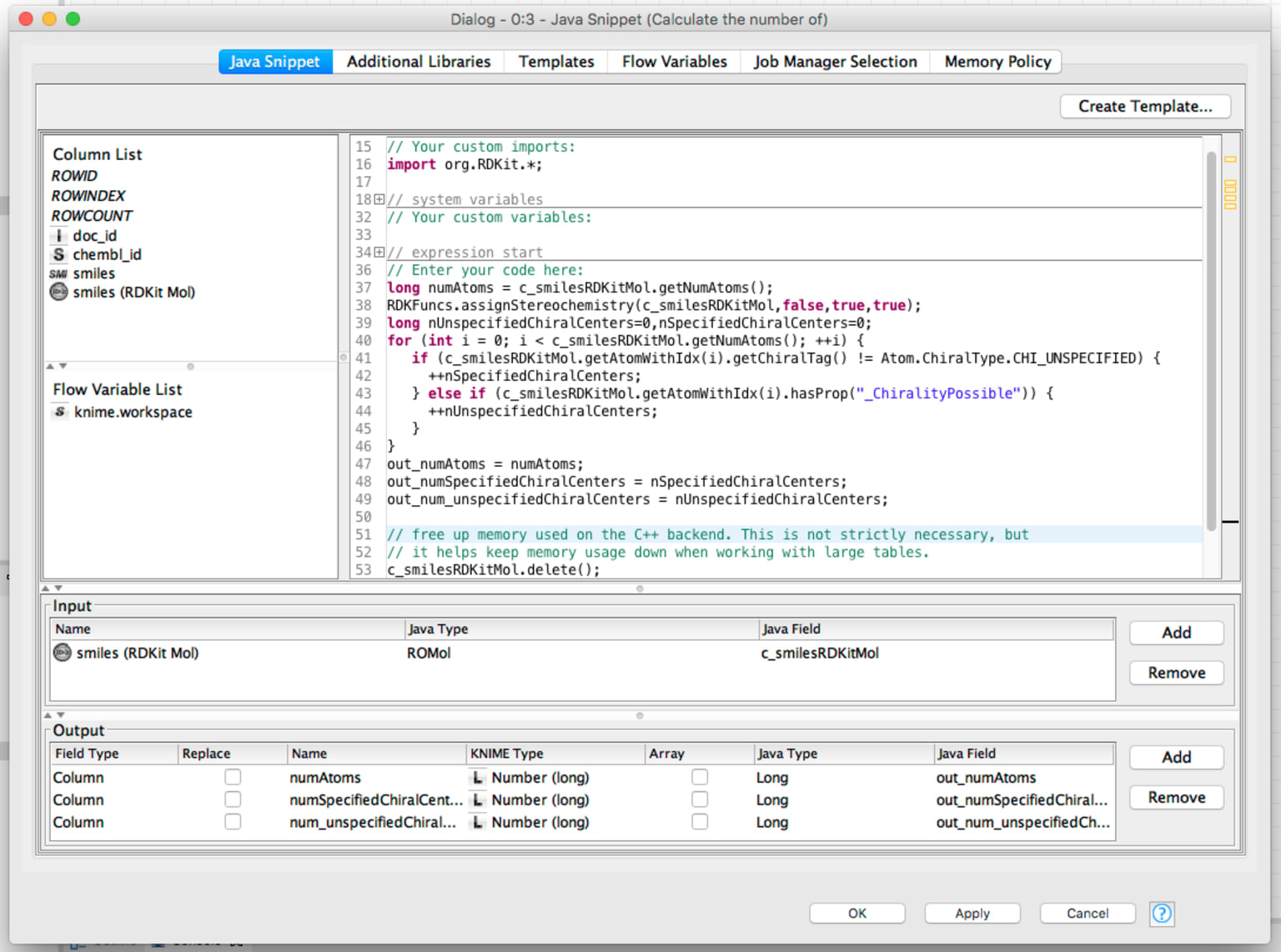Select ROWID in Column List
1281x952 pixels.
click(74, 176)
